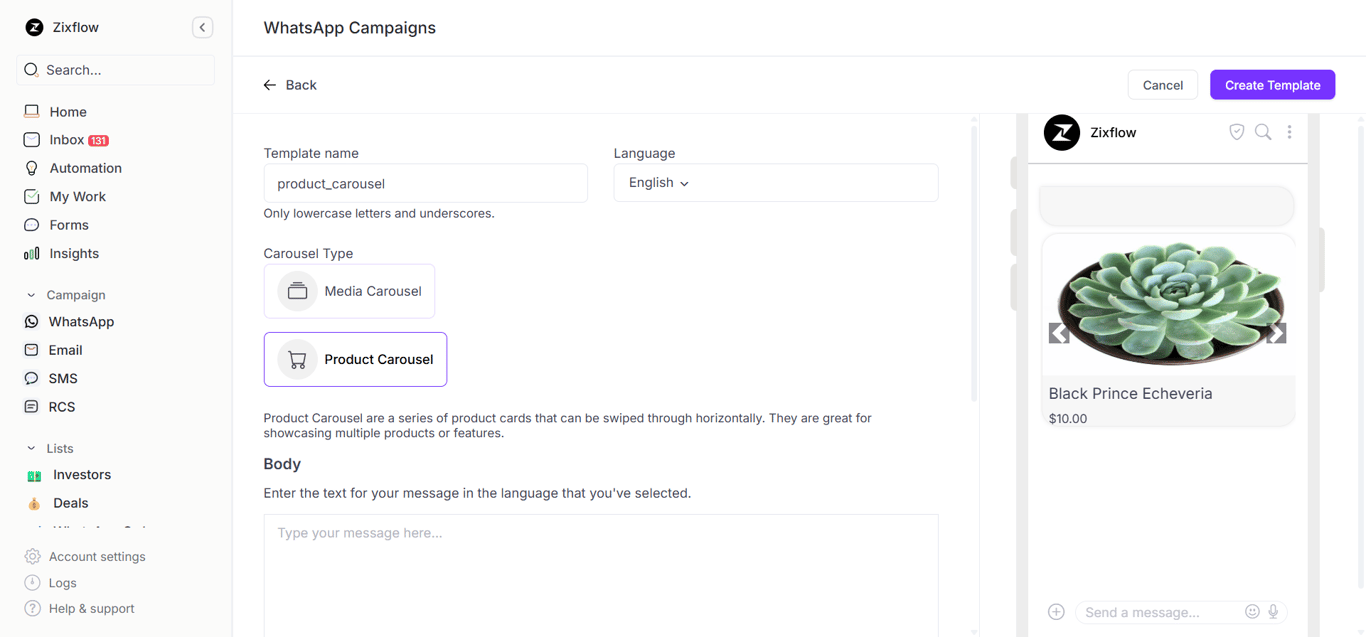The height and width of the screenshot is (637, 1366).
Task: Open Insights from the sidebar
Action: pyautogui.click(x=72, y=253)
